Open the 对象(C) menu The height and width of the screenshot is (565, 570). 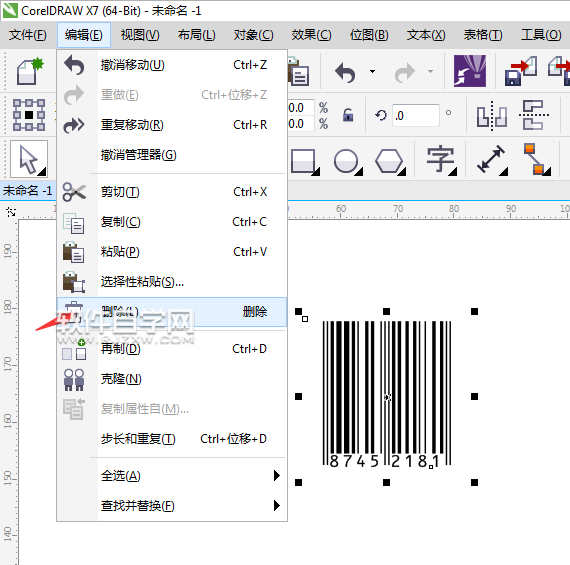253,35
